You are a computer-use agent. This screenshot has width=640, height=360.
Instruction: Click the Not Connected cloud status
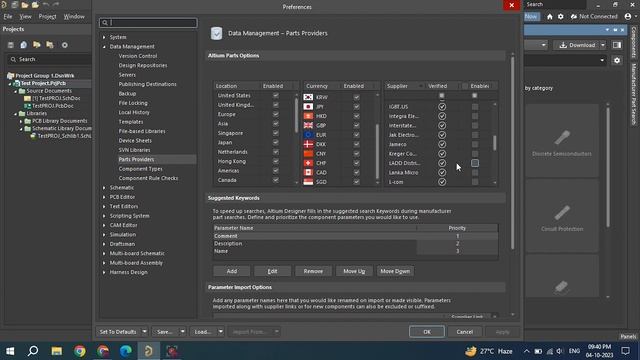594,16
